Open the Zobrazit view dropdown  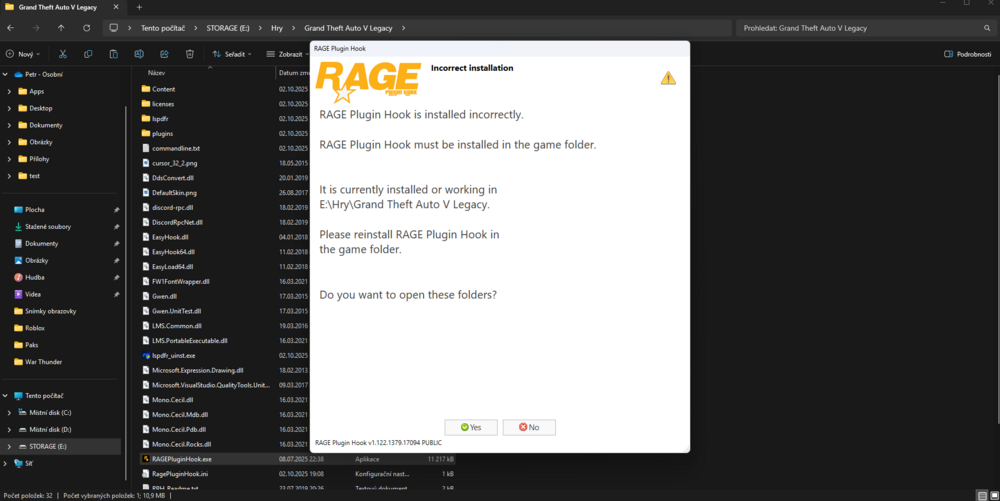point(287,54)
